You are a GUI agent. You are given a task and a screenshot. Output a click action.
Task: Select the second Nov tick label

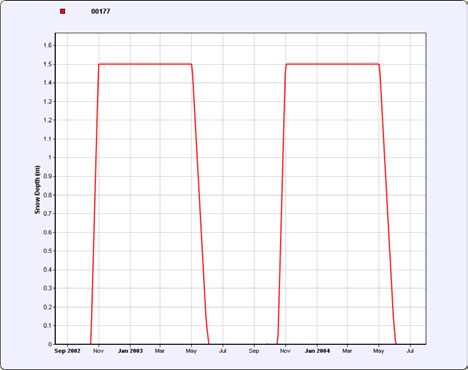point(285,351)
